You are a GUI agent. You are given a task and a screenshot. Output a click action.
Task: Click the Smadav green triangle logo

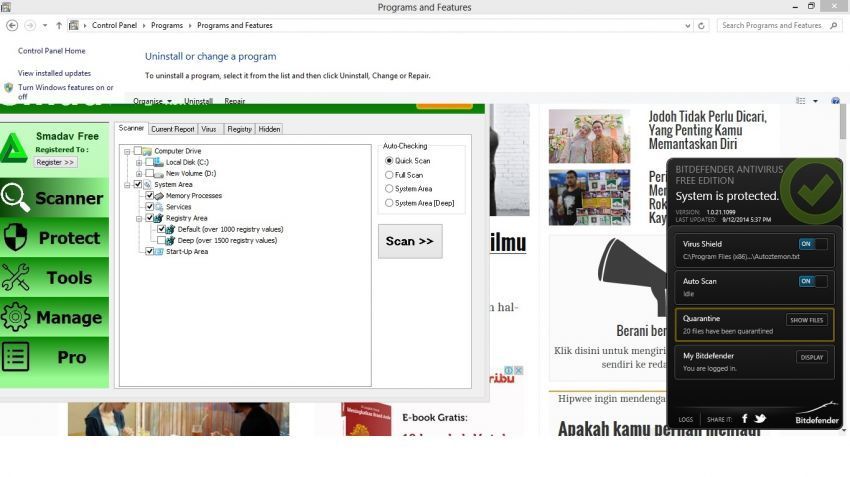(x=14, y=147)
